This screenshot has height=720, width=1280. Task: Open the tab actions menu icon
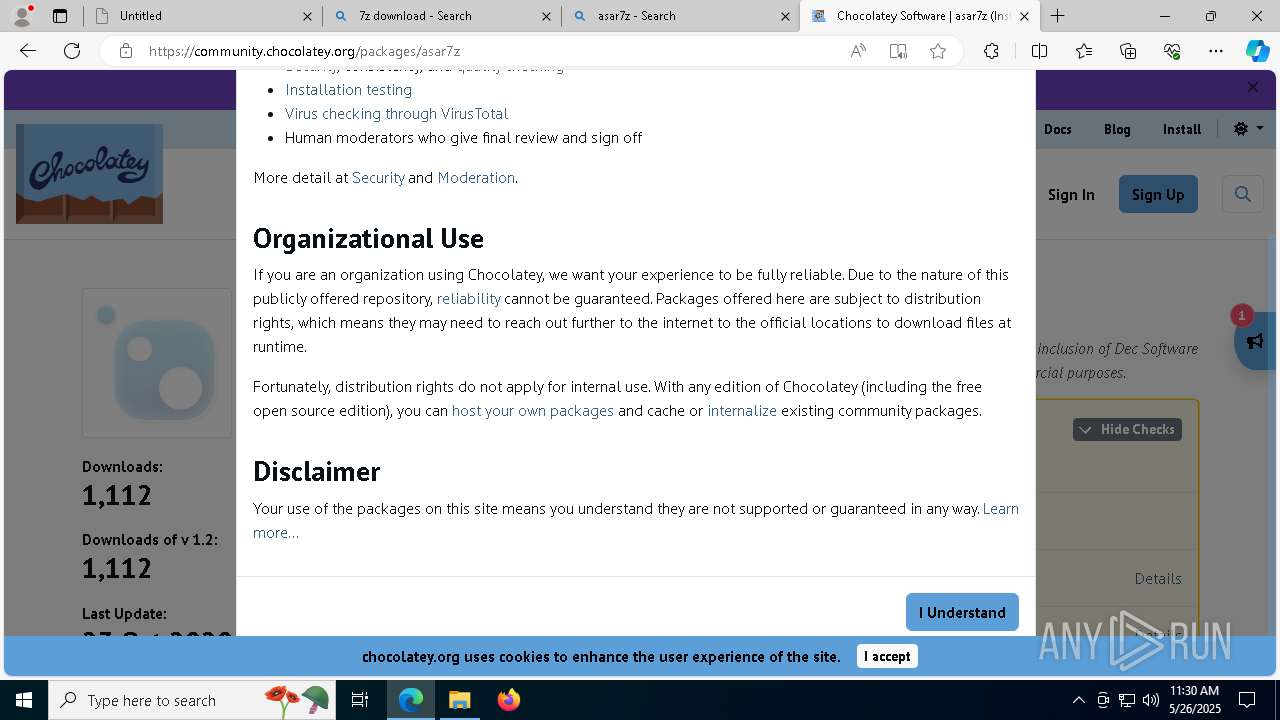click(x=60, y=16)
